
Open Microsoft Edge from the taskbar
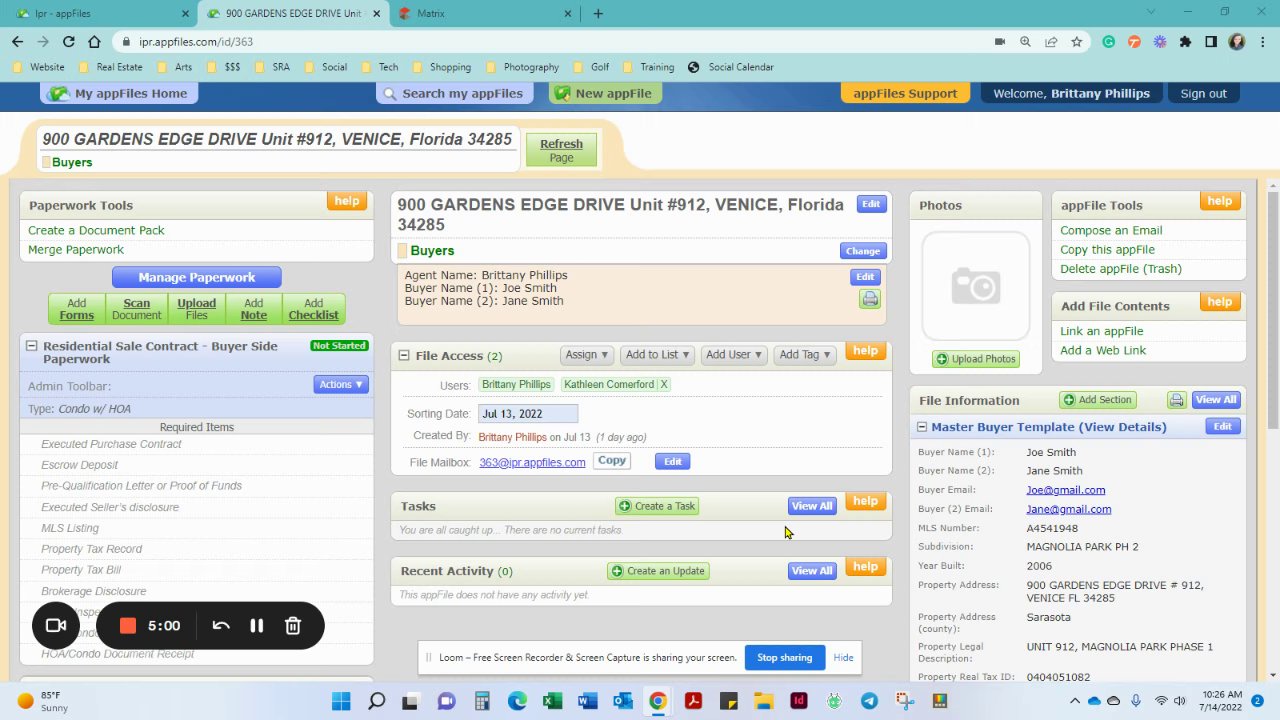click(517, 701)
